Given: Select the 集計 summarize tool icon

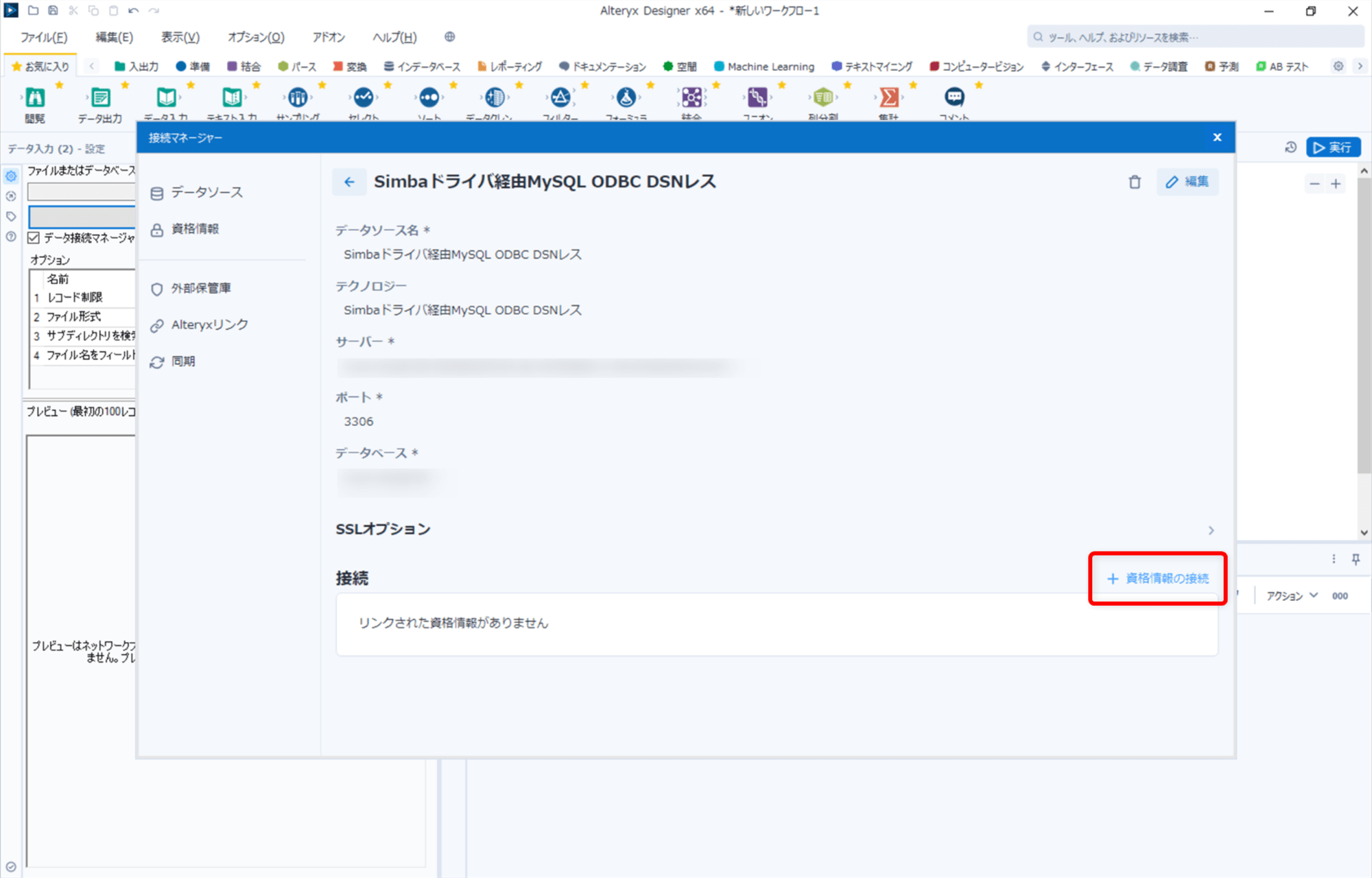Looking at the screenshot, I should tap(889, 97).
